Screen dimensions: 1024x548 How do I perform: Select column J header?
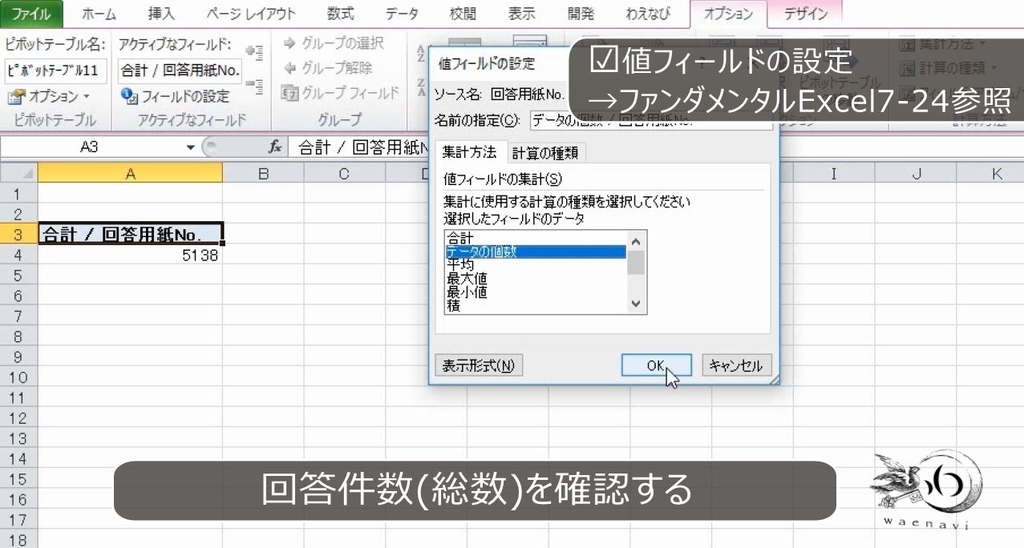[x=916, y=174]
